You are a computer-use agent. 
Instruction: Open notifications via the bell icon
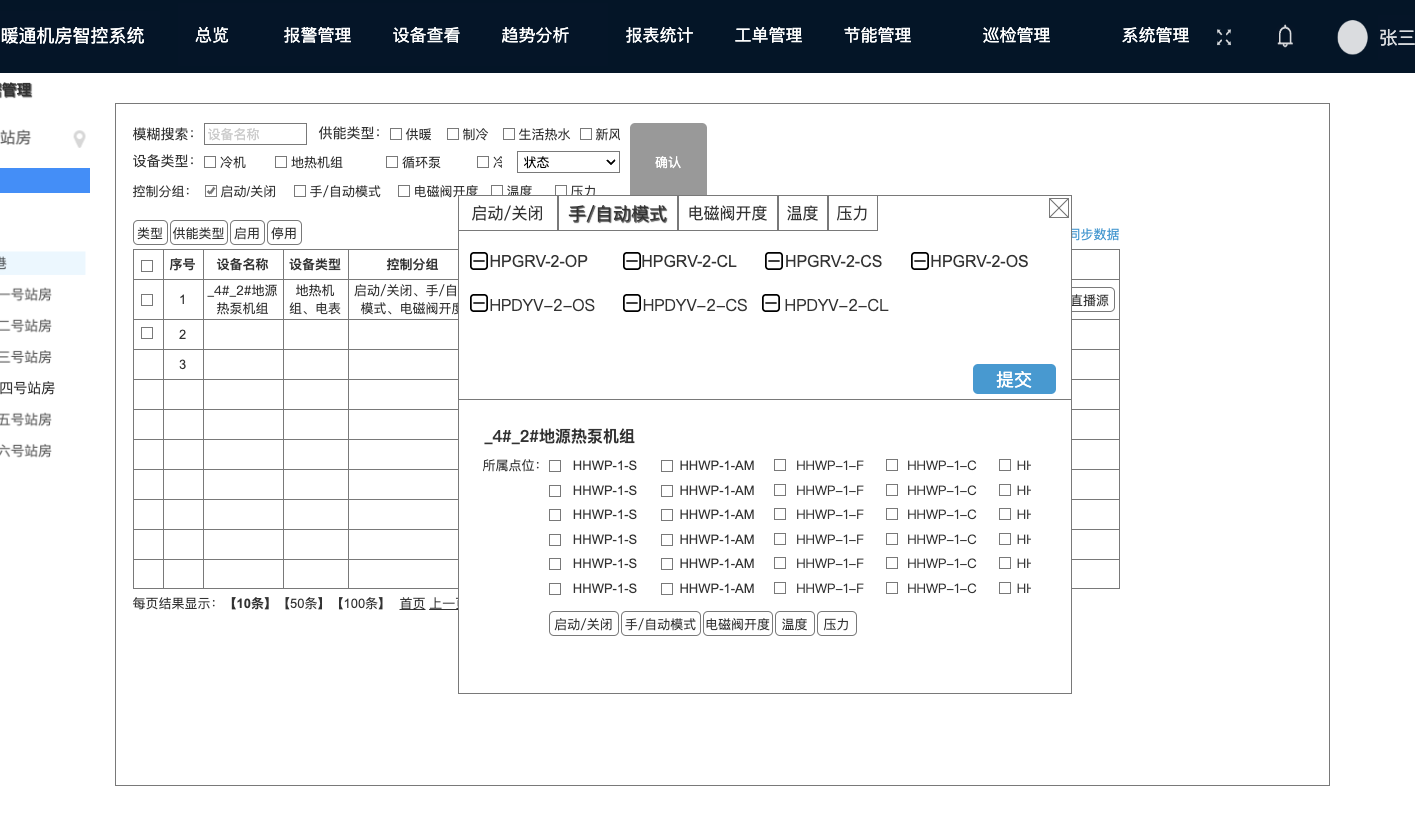[1285, 37]
